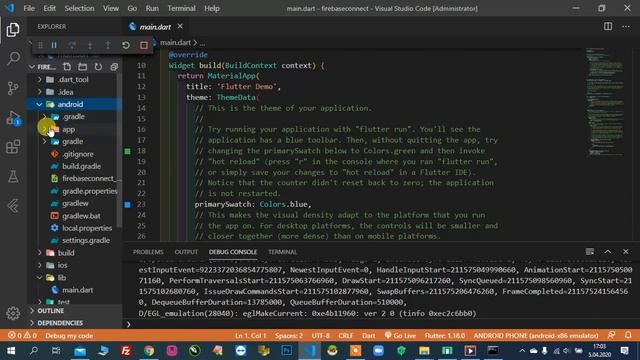This screenshot has width=640, height=360.
Task: Open the Source Control view
Action: point(13,87)
